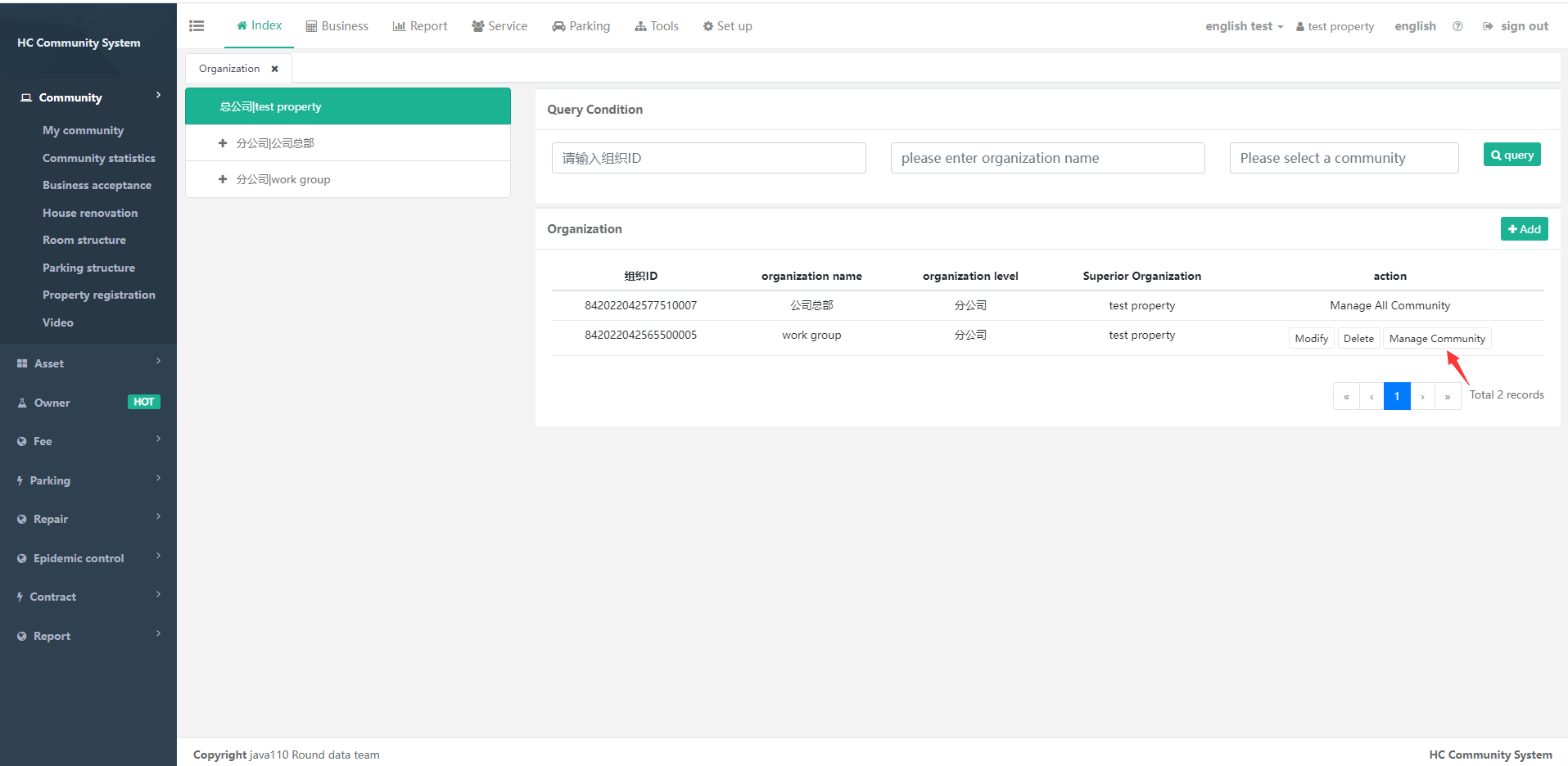This screenshot has height=766, width=1568.
Task: Select 总公司|test property tree root
Action: [348, 106]
